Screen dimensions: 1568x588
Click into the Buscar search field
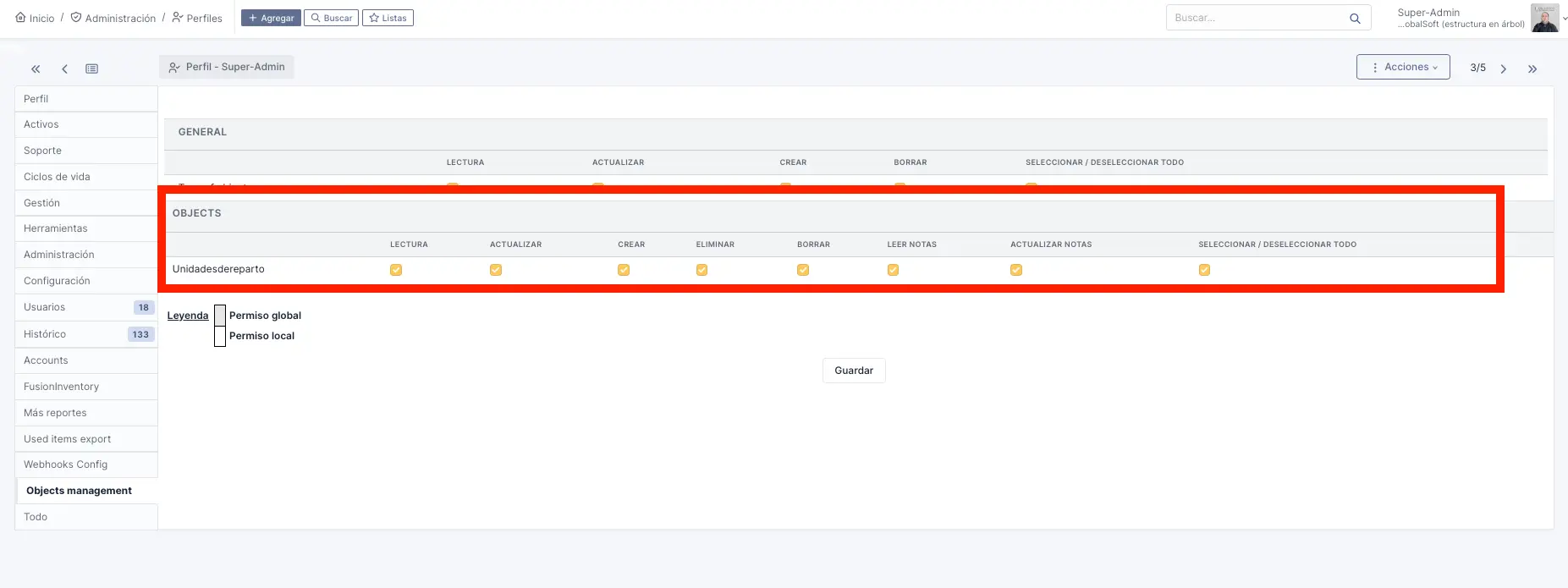[1252, 18]
